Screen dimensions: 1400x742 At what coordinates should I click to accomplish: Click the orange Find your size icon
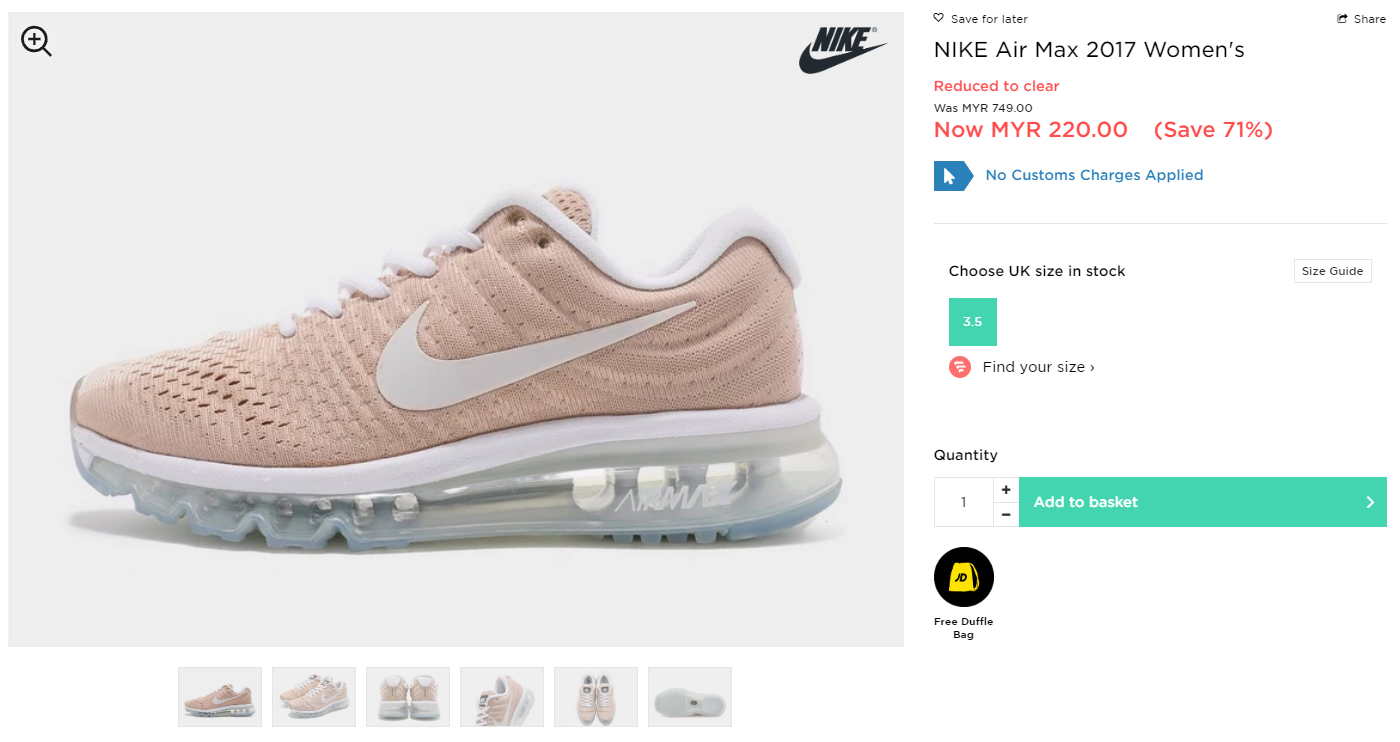point(960,367)
